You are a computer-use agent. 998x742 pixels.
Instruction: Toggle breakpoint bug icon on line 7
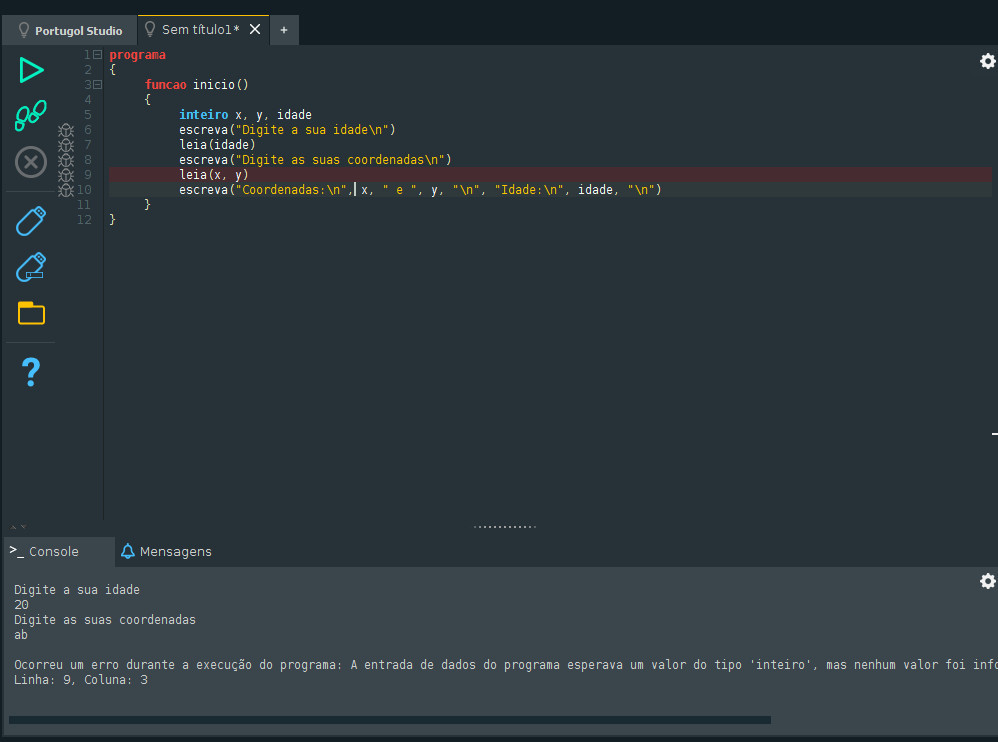click(x=66, y=145)
